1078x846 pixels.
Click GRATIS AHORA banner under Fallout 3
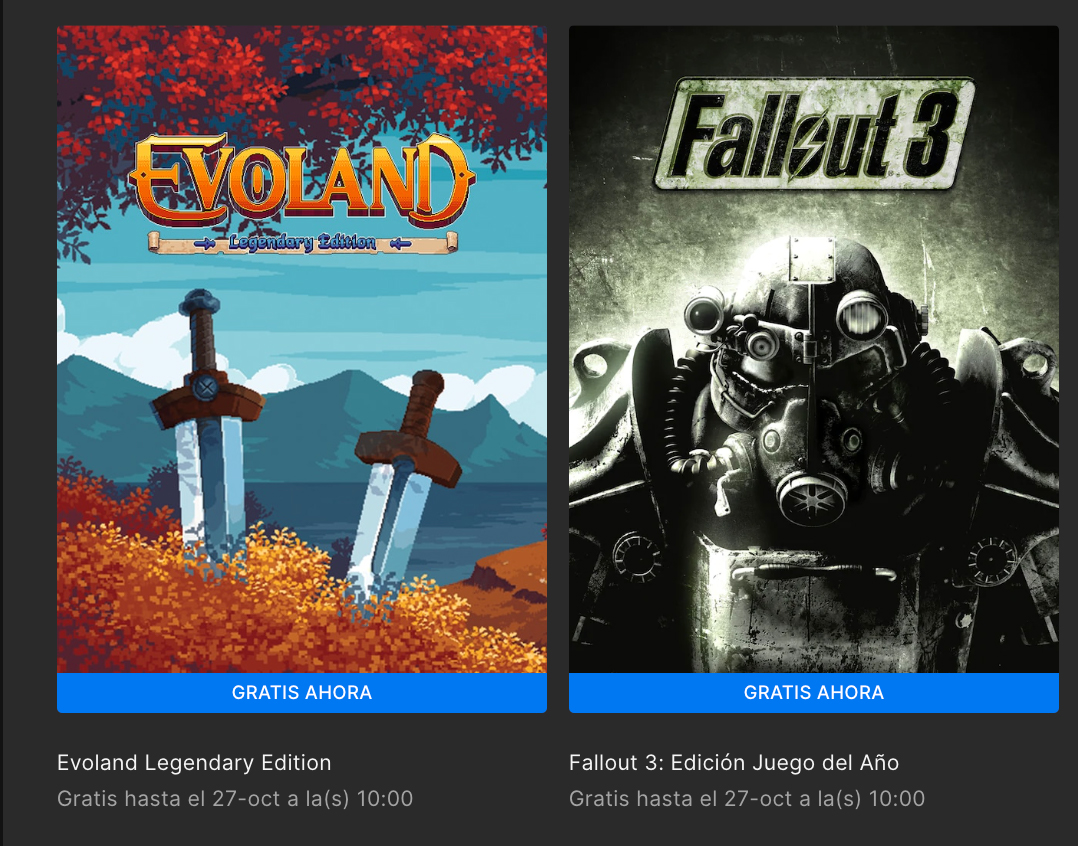(813, 693)
